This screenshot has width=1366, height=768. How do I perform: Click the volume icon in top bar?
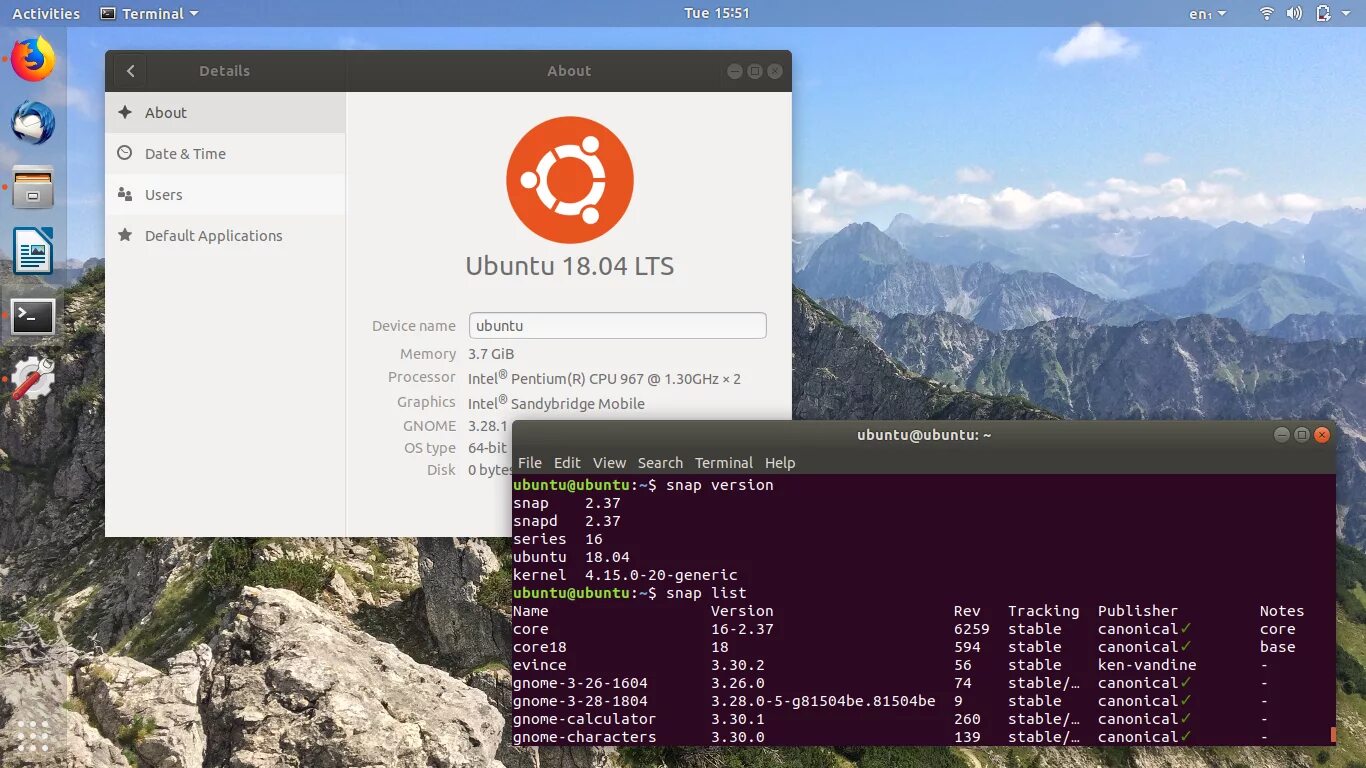tap(1294, 13)
